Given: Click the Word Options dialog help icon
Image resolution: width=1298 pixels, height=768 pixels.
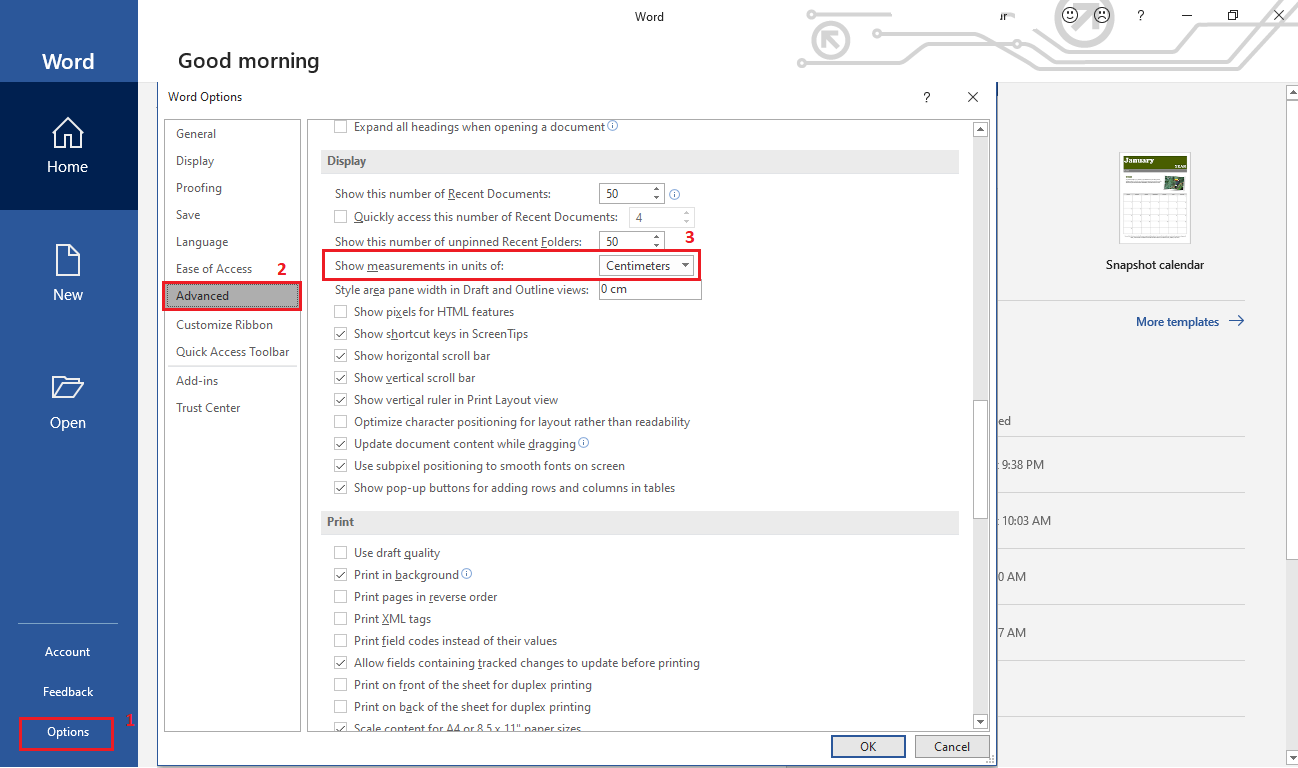Looking at the screenshot, I should [927, 97].
